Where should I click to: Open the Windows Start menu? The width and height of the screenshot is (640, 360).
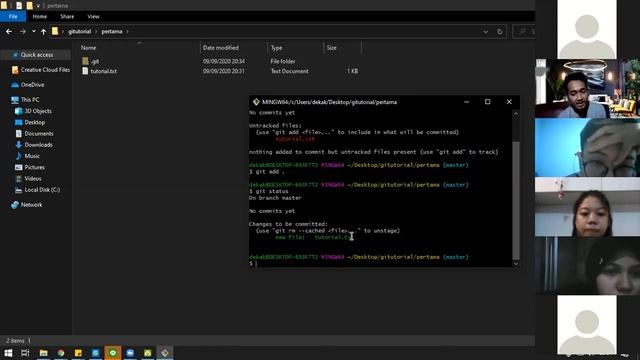(x=8, y=353)
